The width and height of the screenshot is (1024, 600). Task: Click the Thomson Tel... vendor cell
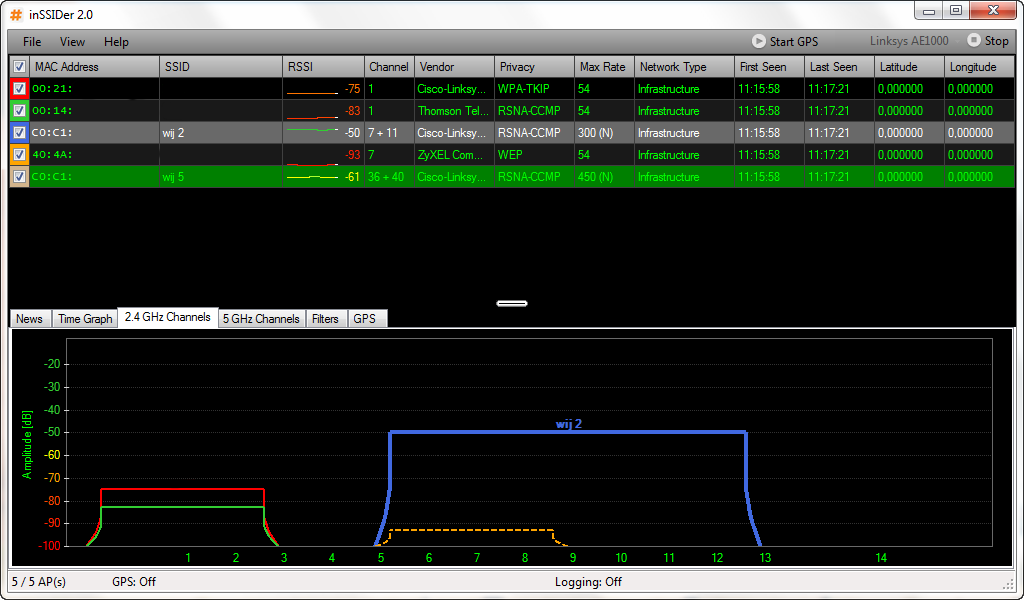pyautogui.click(x=455, y=111)
